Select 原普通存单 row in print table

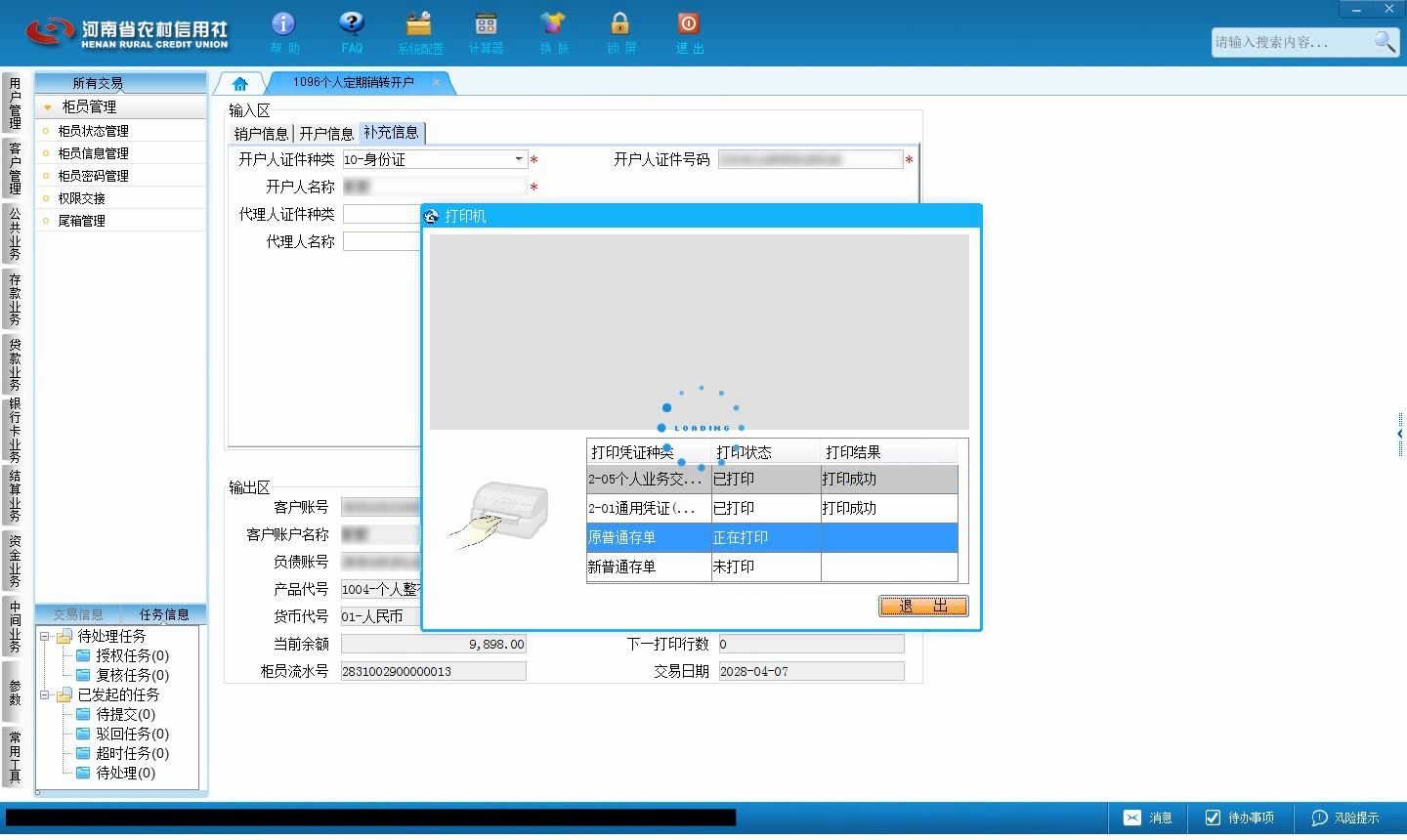click(x=772, y=537)
